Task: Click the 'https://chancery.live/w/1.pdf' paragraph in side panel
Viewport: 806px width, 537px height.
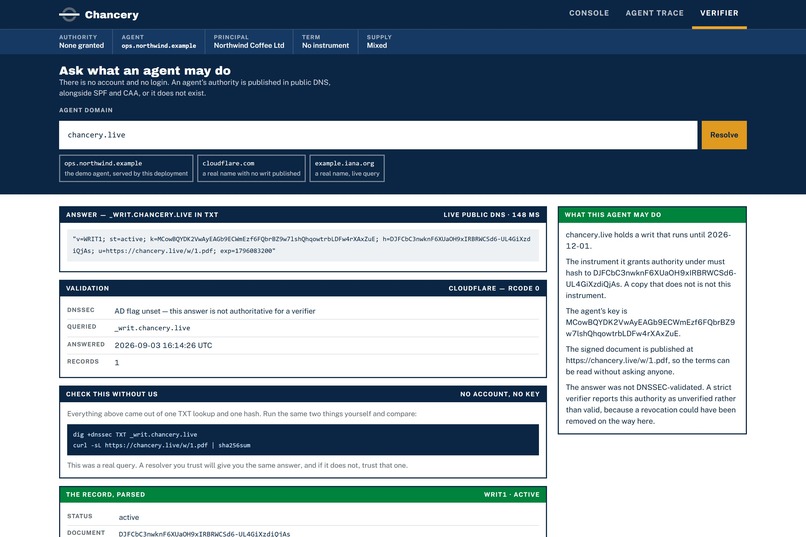Action: [648, 360]
